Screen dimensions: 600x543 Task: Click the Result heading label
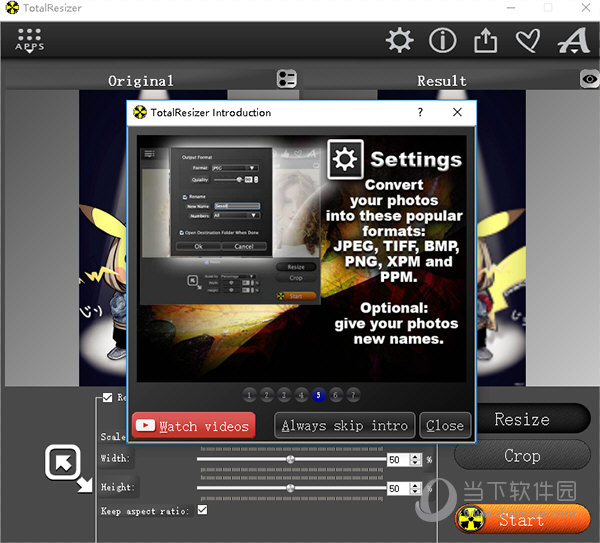pyautogui.click(x=442, y=81)
